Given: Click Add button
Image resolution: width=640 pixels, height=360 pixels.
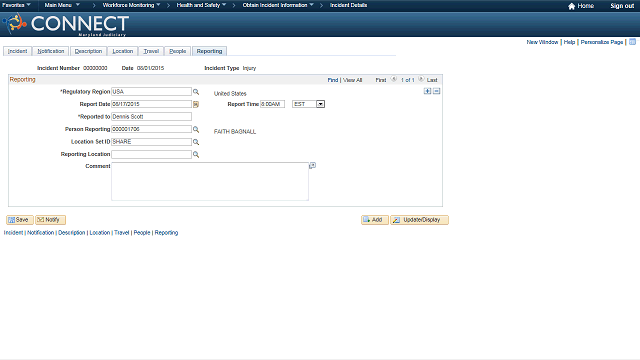Looking at the screenshot, I should tap(375, 220).
